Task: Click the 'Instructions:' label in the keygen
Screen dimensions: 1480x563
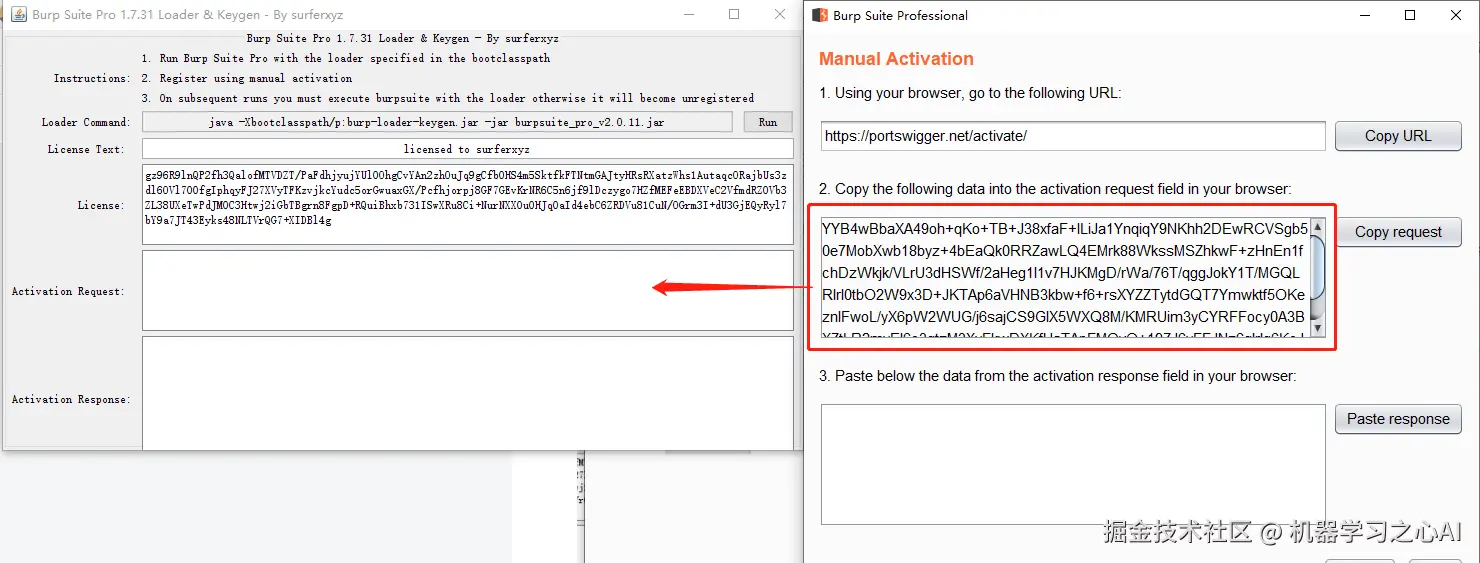Action: [x=92, y=78]
